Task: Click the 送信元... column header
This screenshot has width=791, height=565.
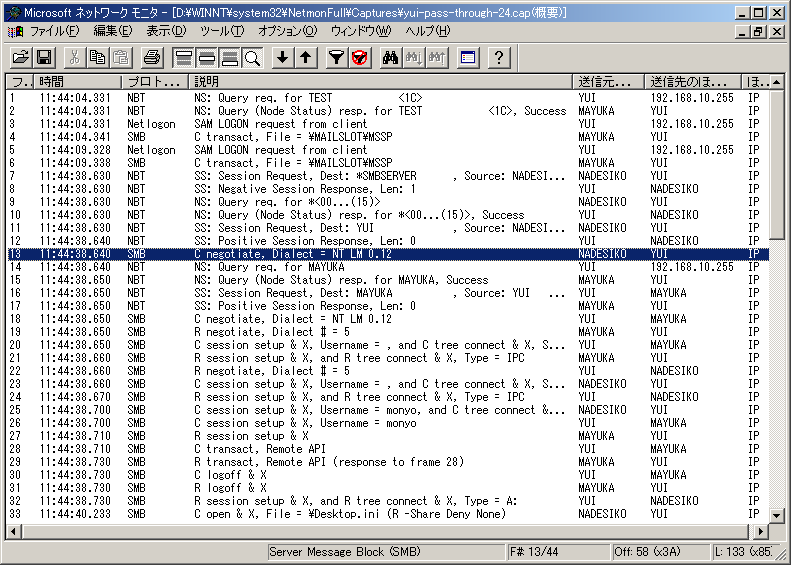Action: pyautogui.click(x=608, y=82)
